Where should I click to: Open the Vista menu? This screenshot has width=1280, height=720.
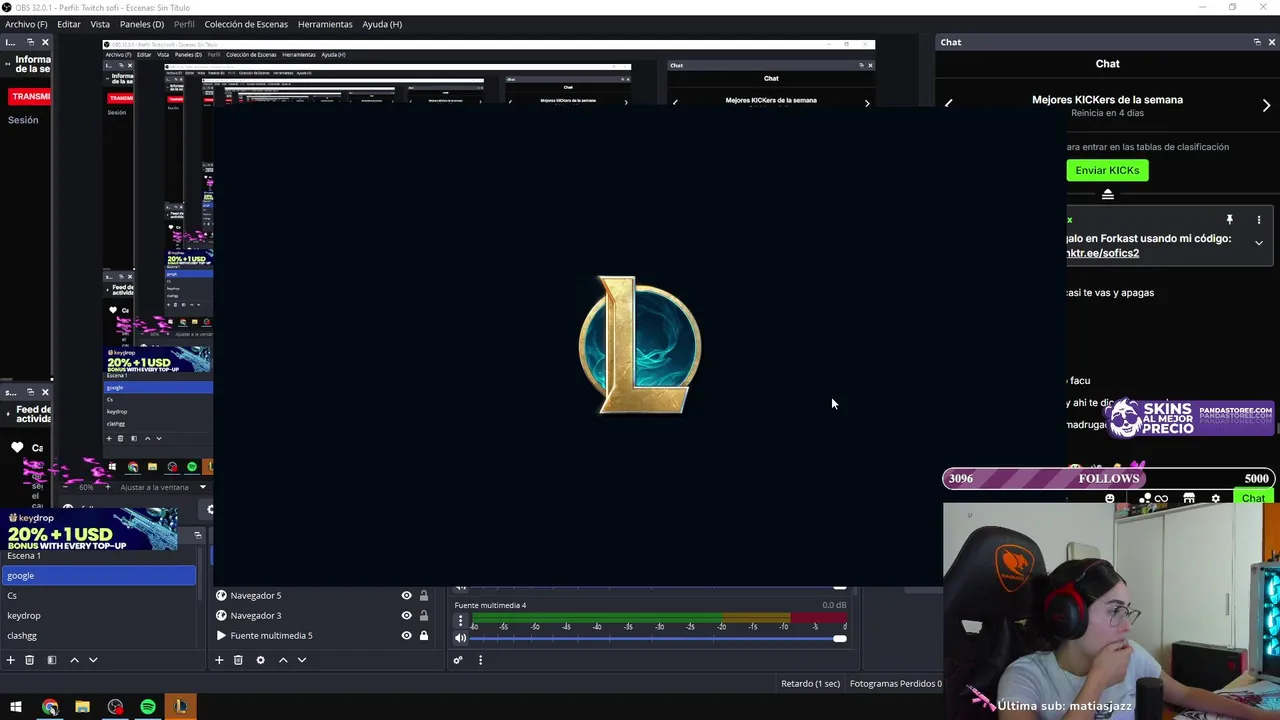coord(100,24)
